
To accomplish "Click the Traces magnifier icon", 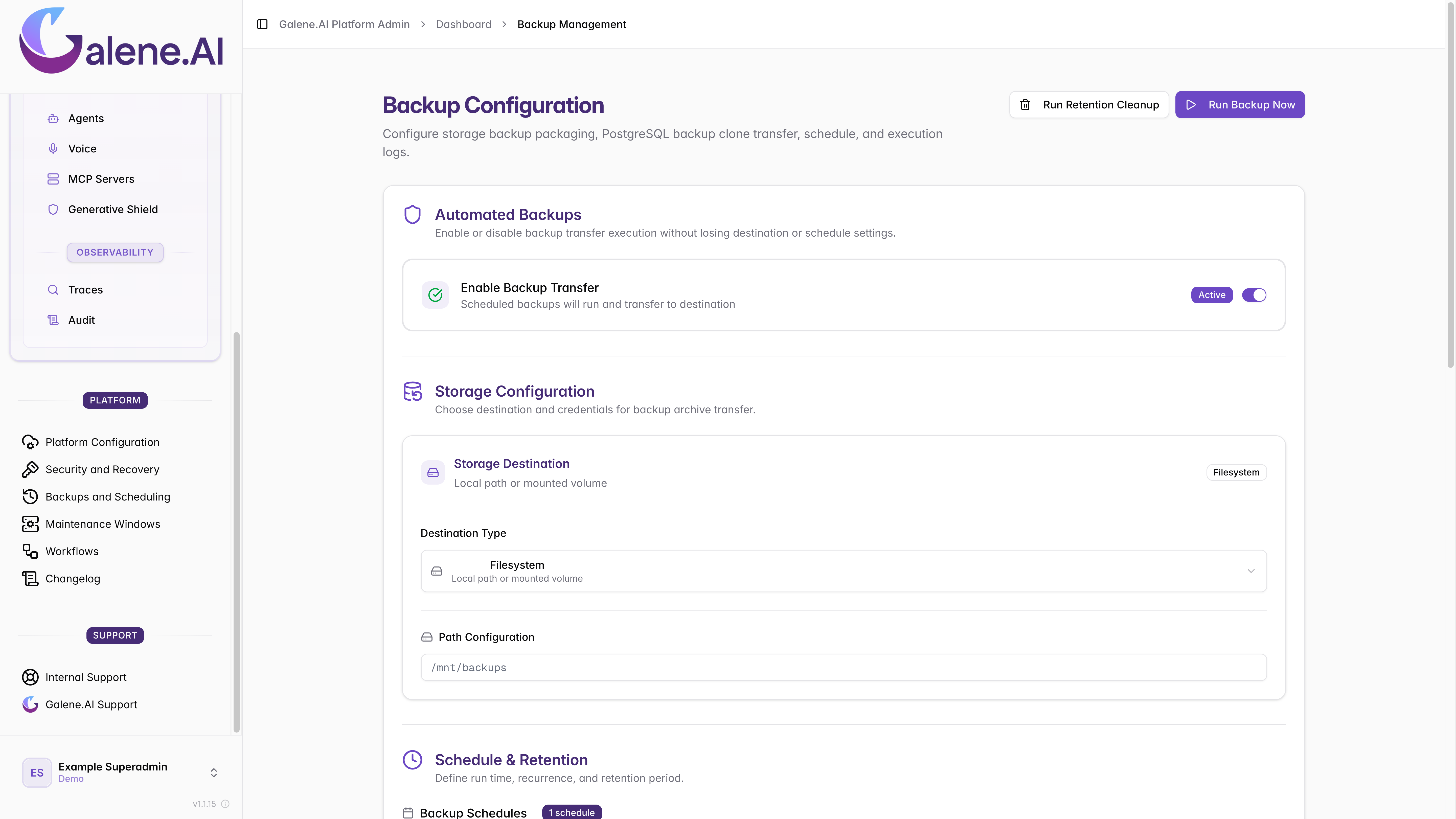I will click(53, 290).
